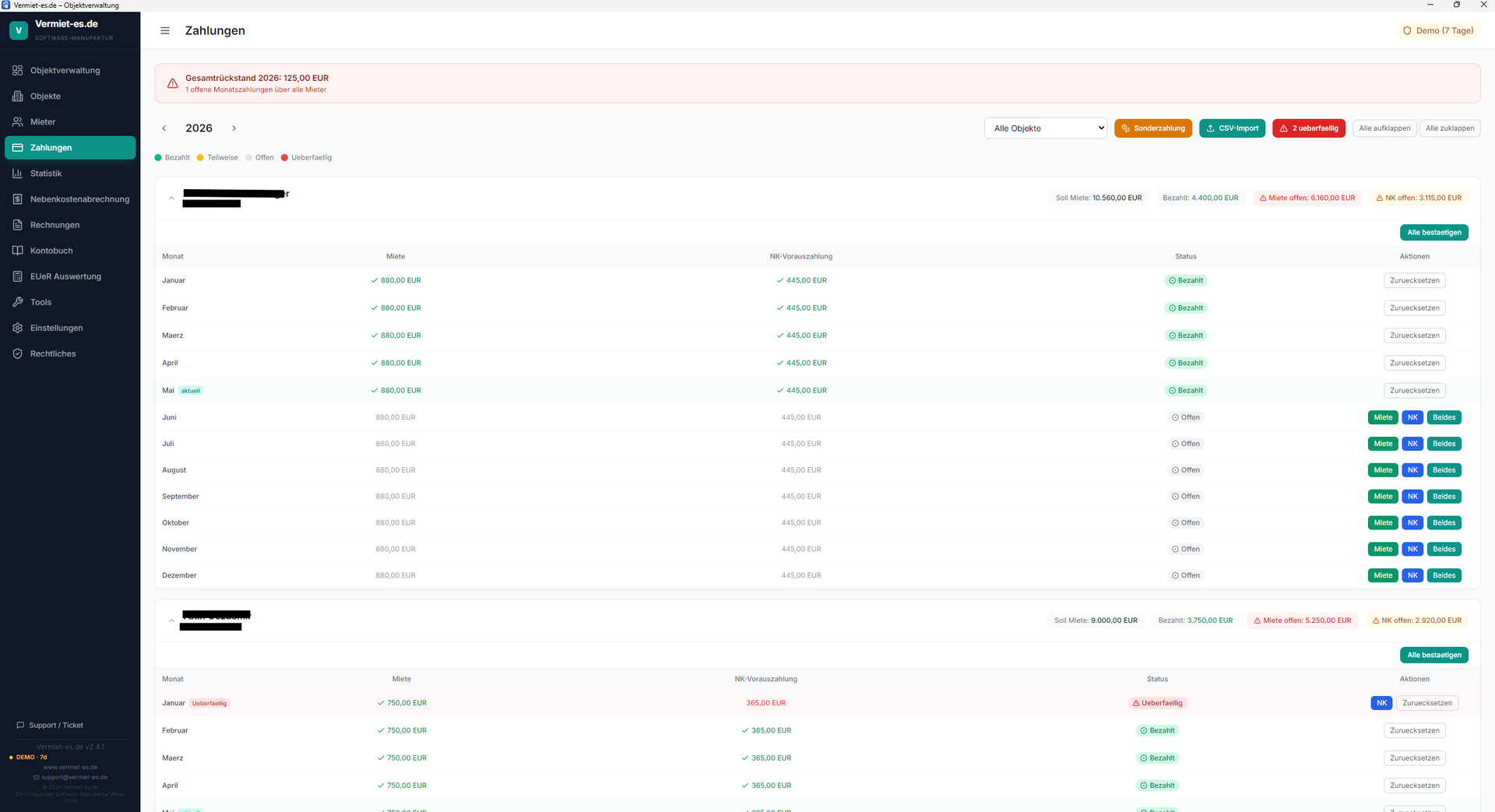Click the green Bezahlt legend dot
1495x812 pixels.
[x=158, y=158]
